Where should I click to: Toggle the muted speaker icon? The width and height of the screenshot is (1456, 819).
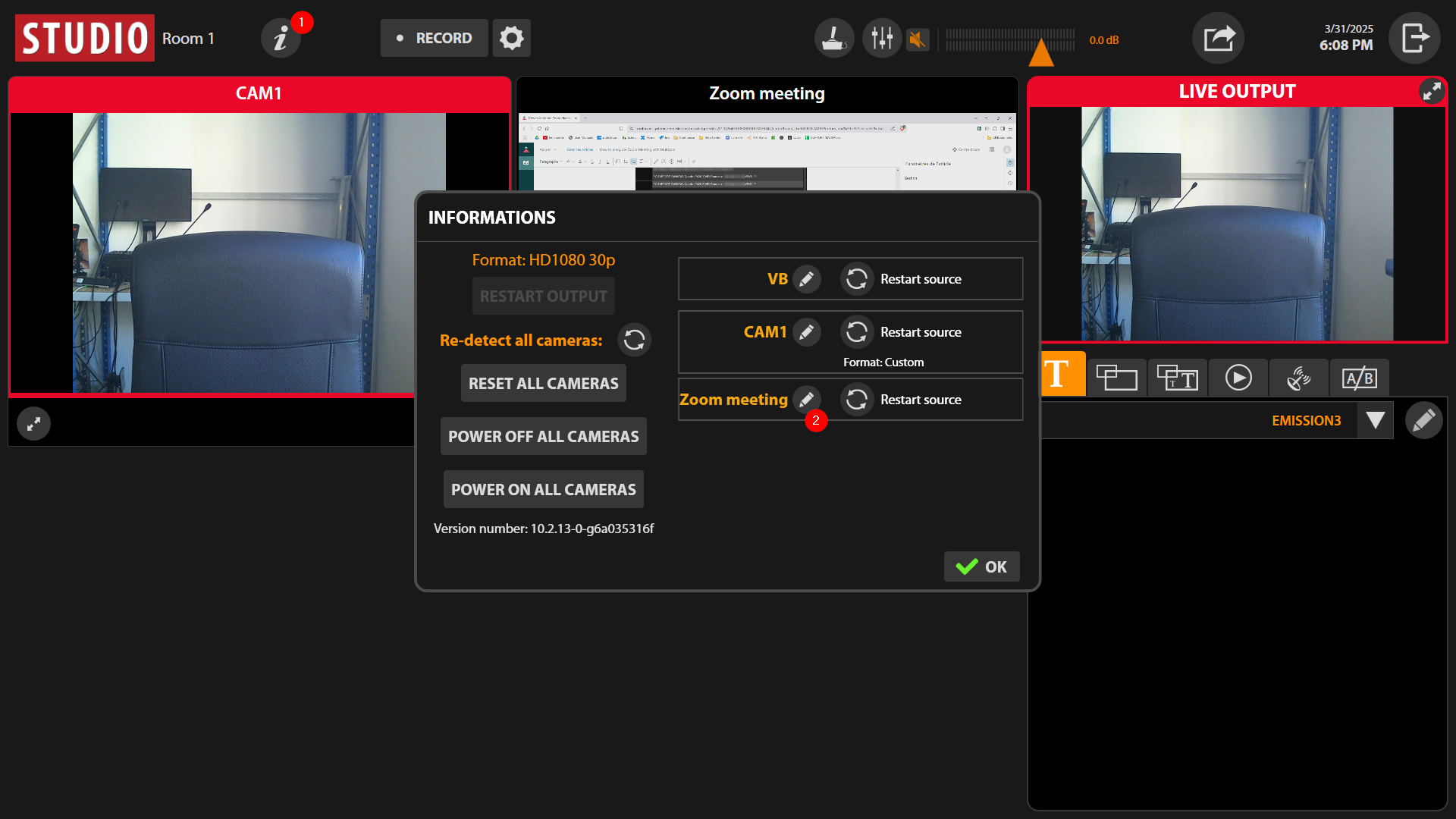point(918,39)
